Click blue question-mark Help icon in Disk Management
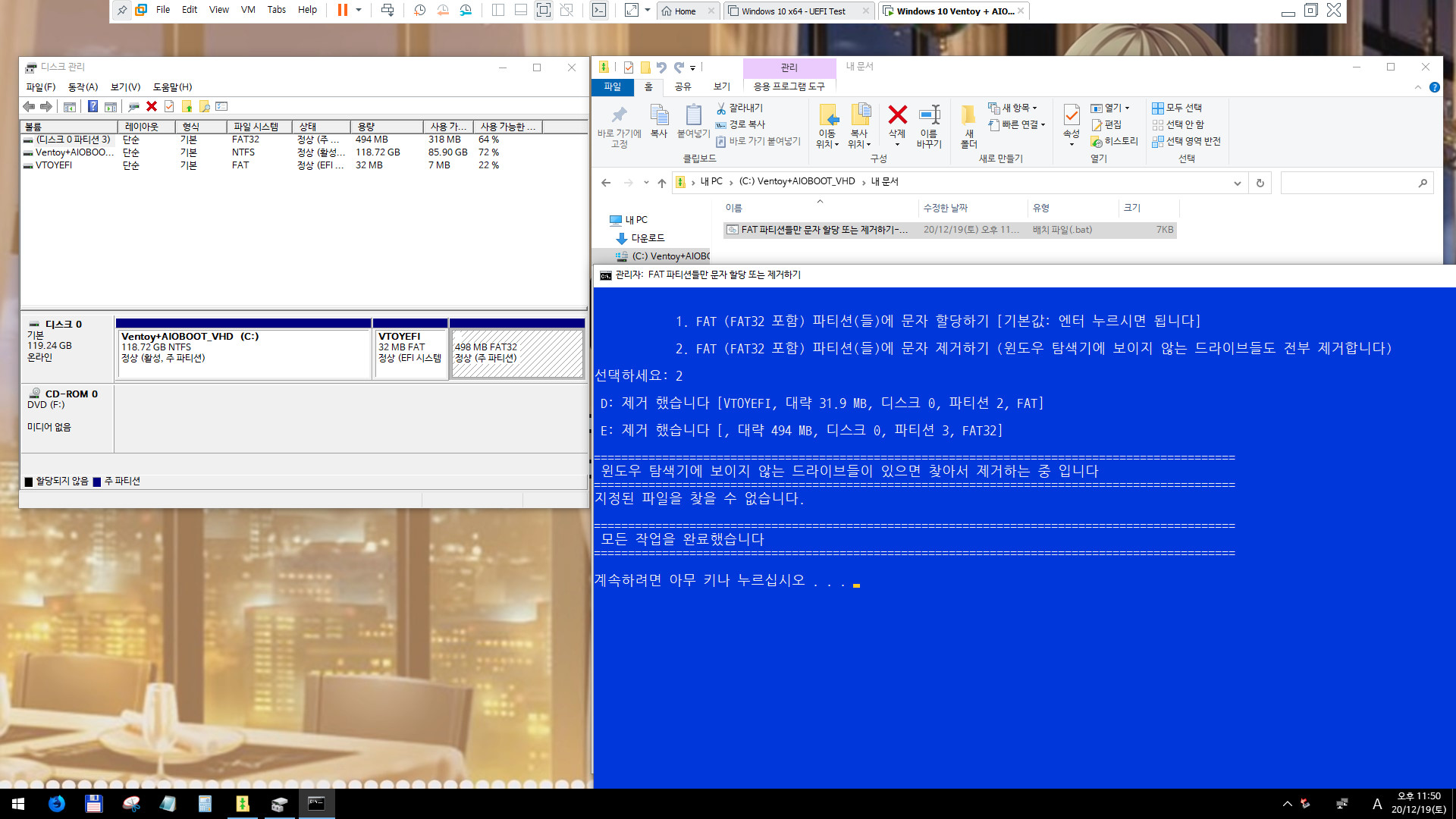Image resolution: width=1456 pixels, height=819 pixels. 93,106
